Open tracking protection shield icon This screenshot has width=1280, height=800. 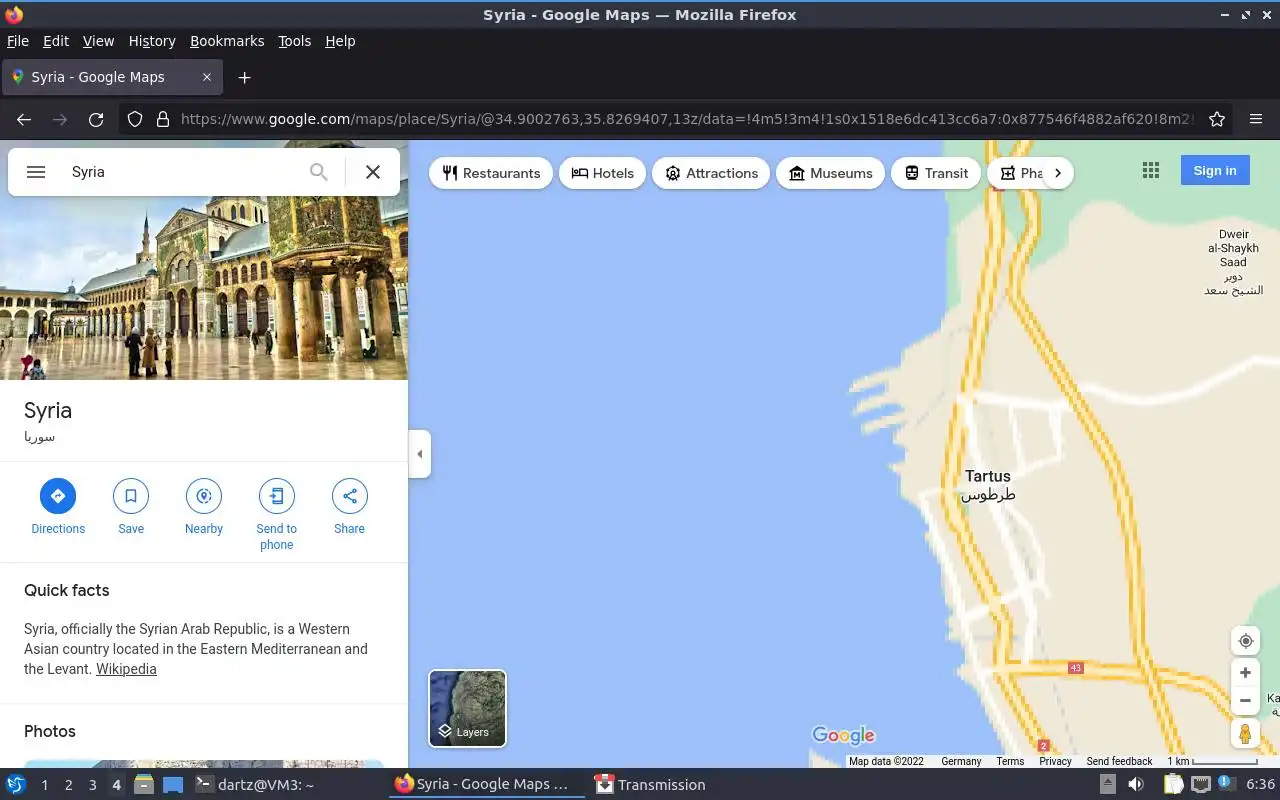(x=135, y=119)
